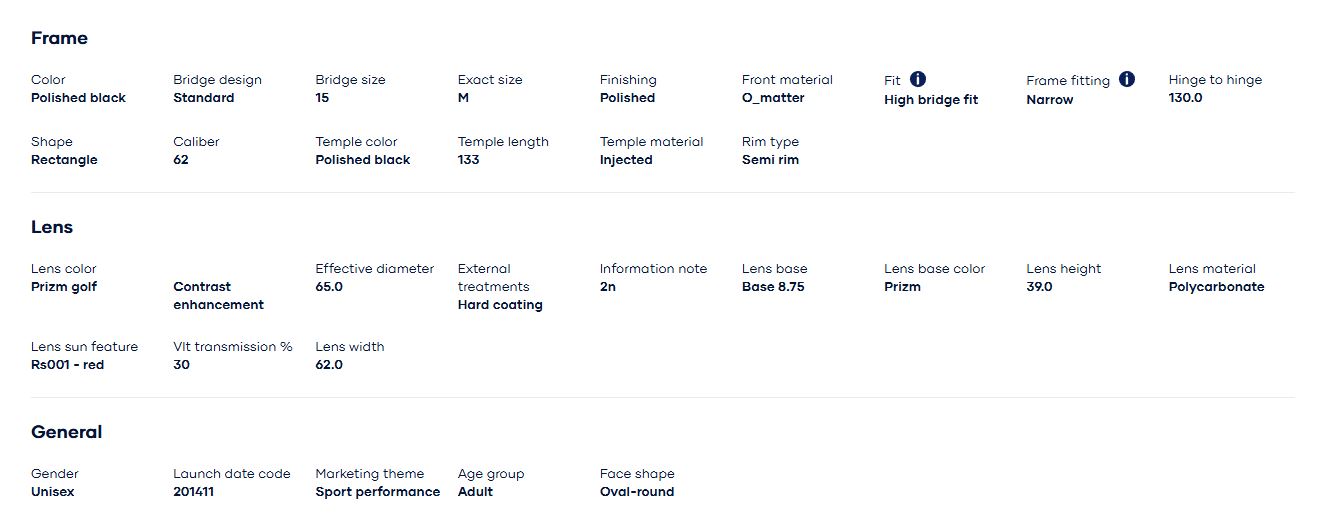Click the info icon beside Frame fitting
This screenshot has height=516, width=1318.
(1127, 79)
